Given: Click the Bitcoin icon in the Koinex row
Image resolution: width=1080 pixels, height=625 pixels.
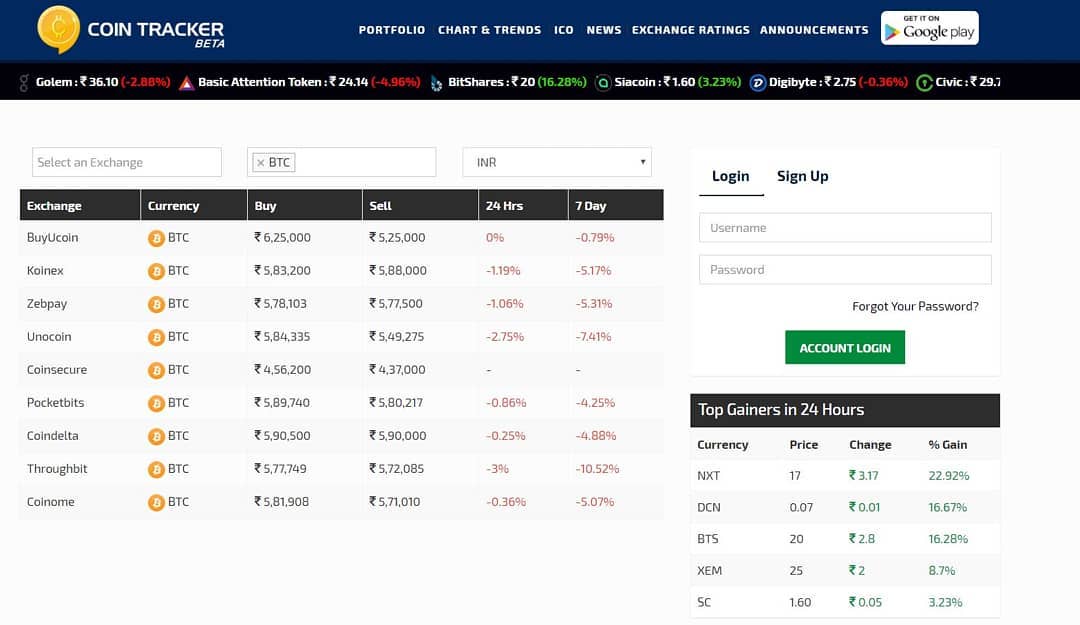Looking at the screenshot, I should coord(156,271).
